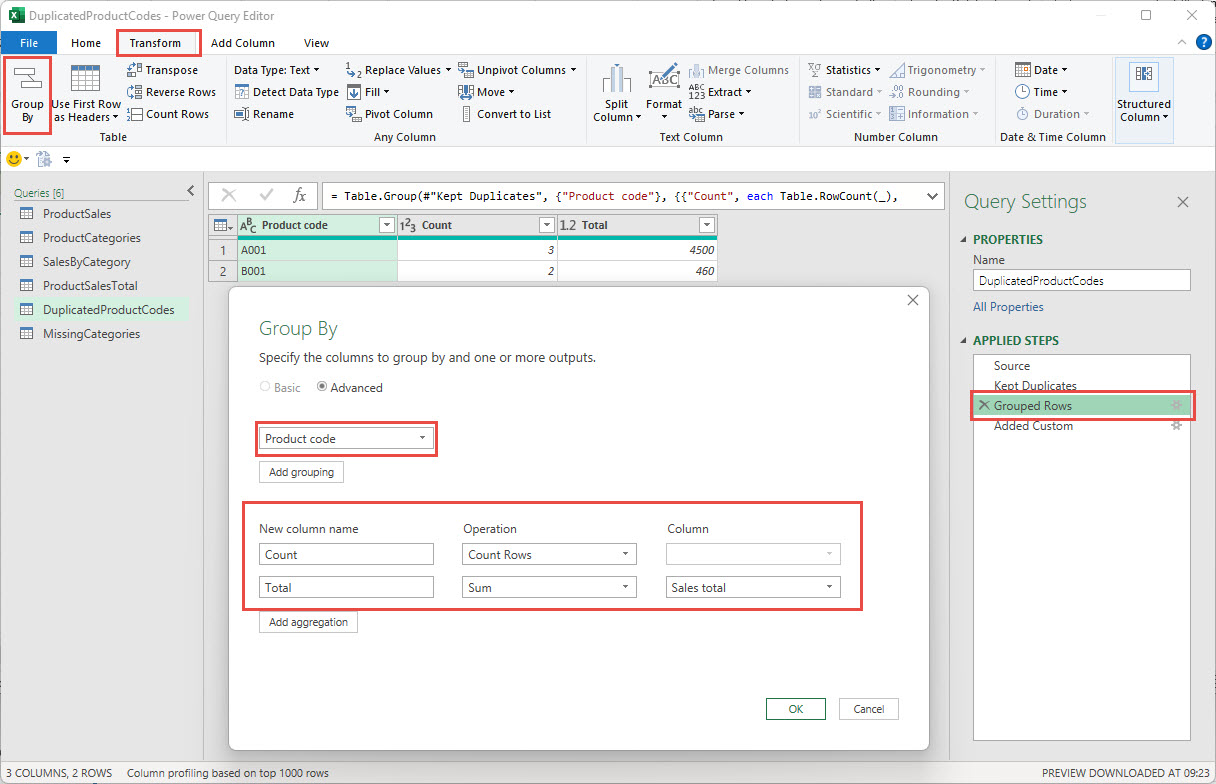Click the query Name input field

[1081, 279]
